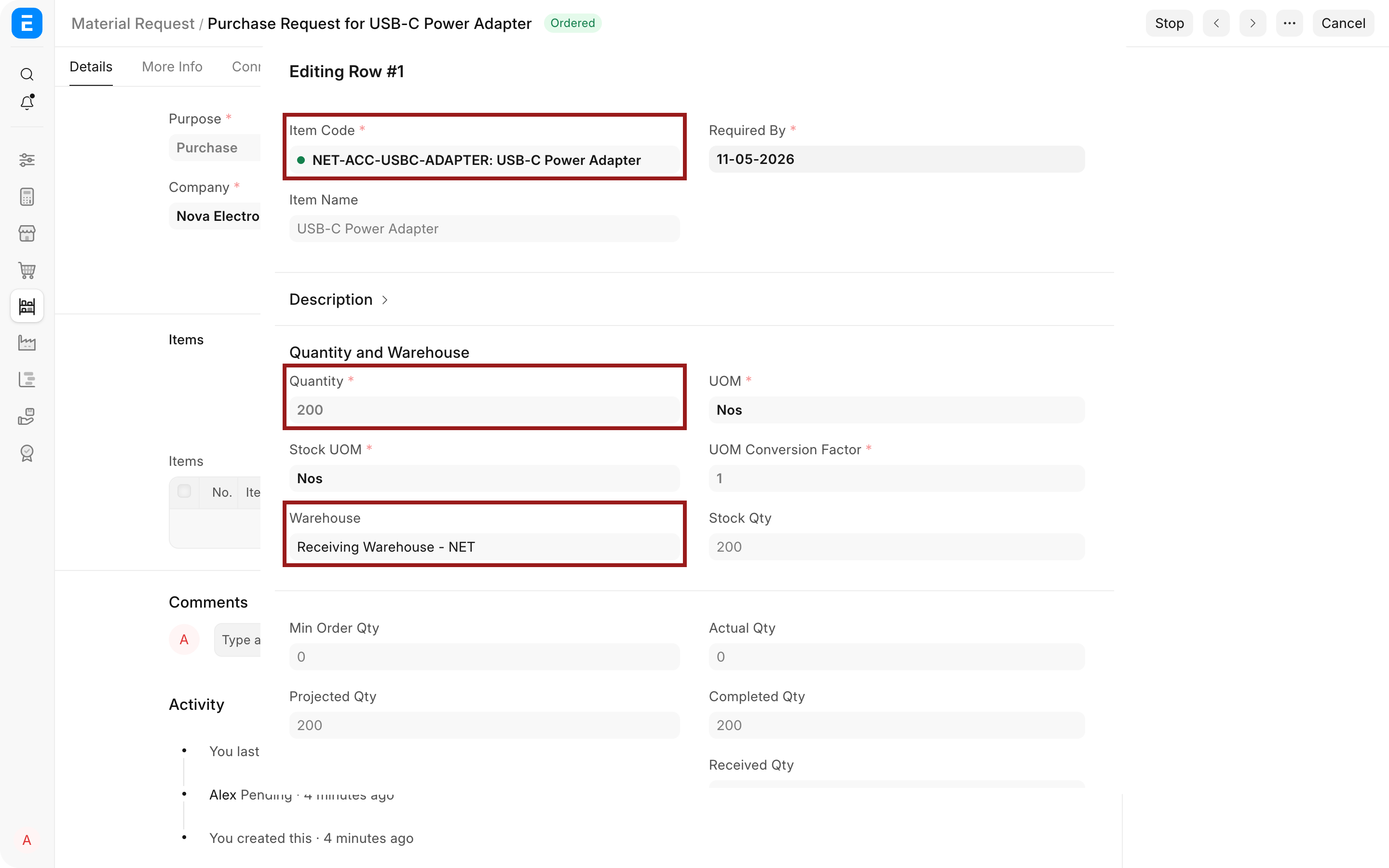
Task: Open the selling storefront sidebar icon
Action: coord(27,233)
